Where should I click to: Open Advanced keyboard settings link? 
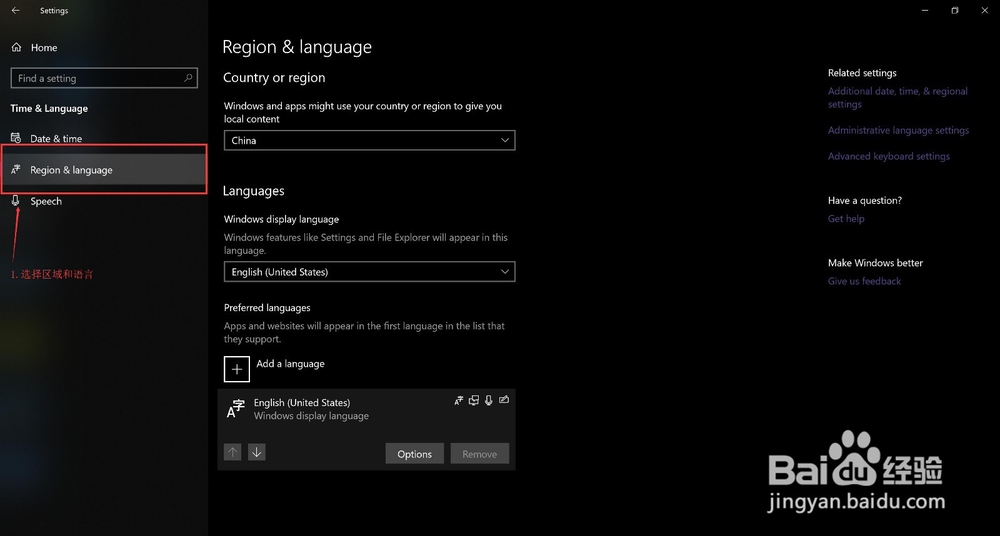pyautogui.click(x=888, y=156)
